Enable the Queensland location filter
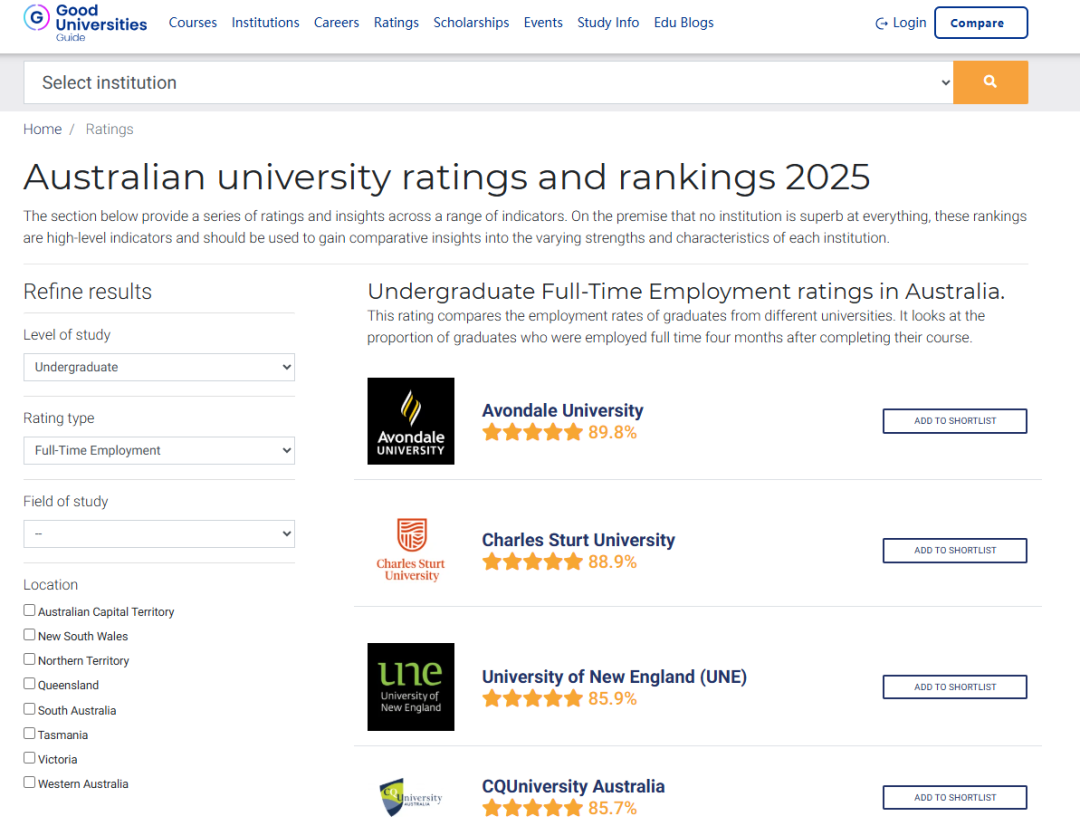The height and width of the screenshot is (826, 1080). tap(29, 683)
